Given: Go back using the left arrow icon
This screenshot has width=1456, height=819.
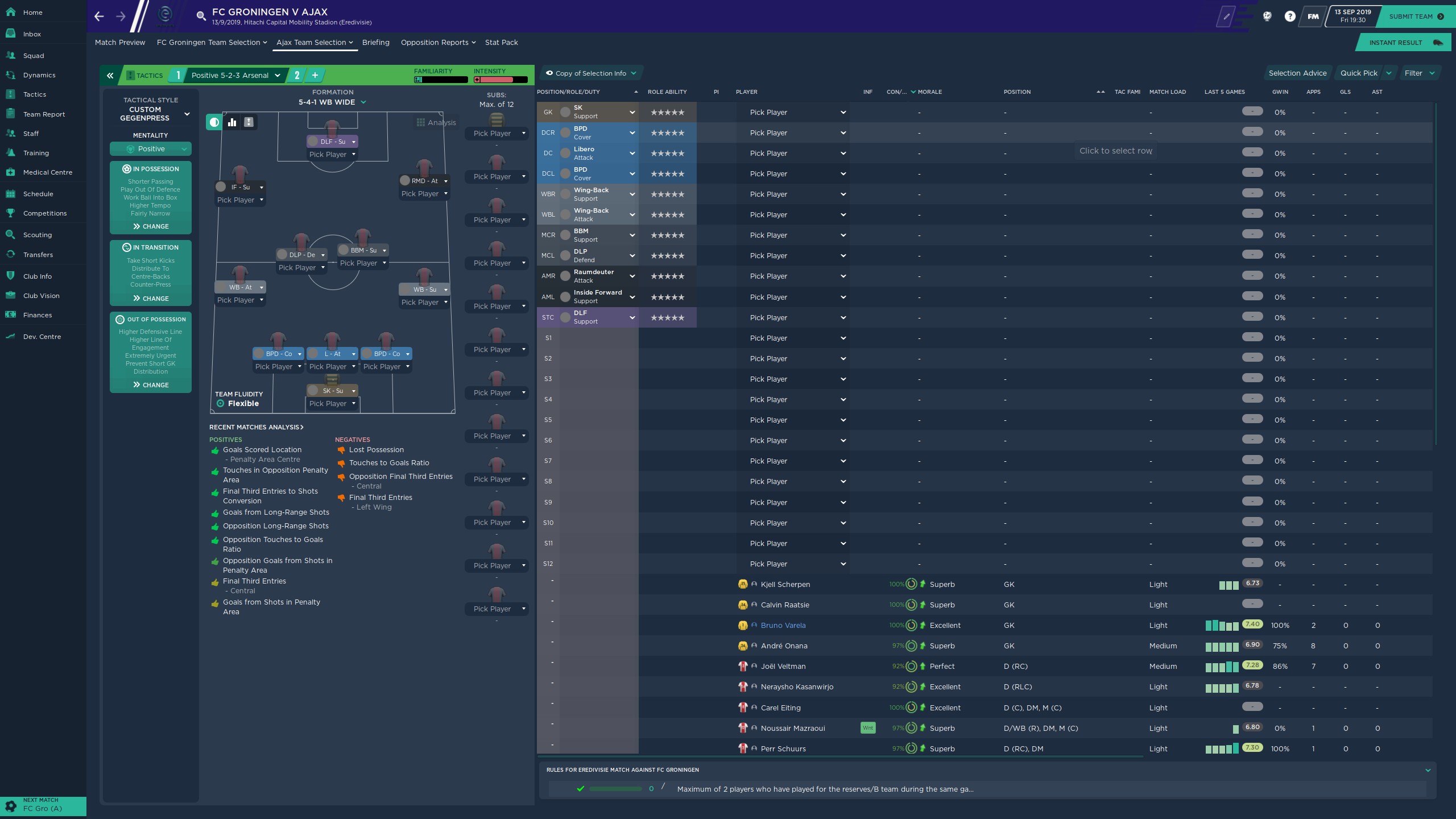Looking at the screenshot, I should (99, 16).
